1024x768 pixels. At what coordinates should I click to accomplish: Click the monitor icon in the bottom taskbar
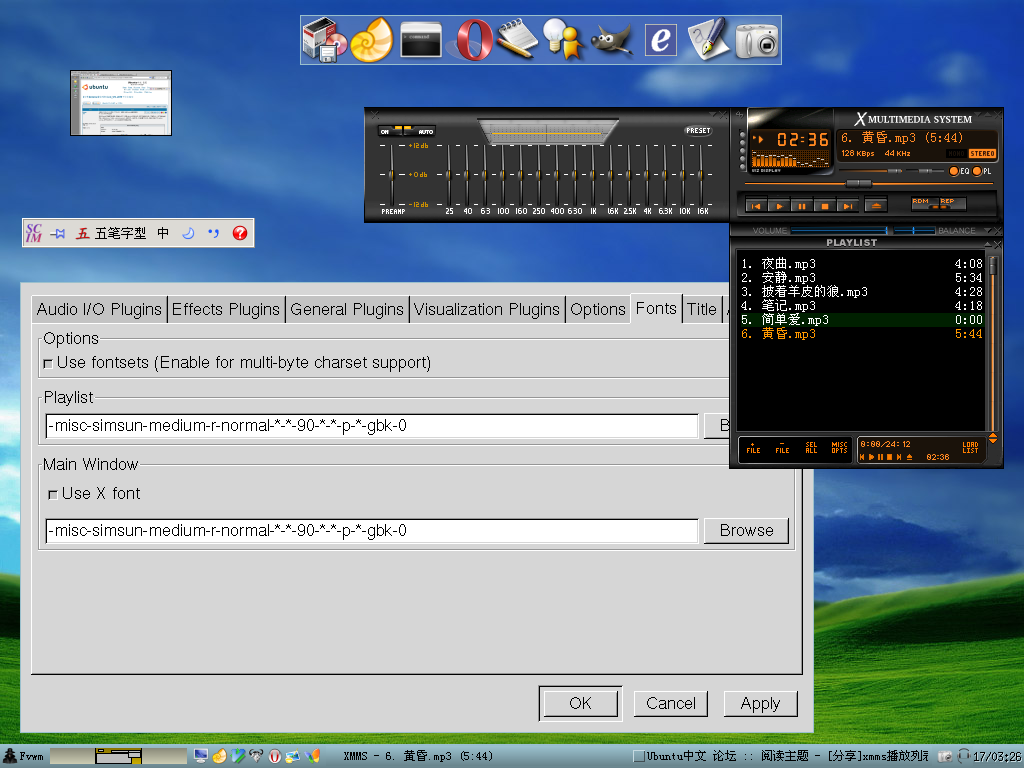[x=201, y=756]
